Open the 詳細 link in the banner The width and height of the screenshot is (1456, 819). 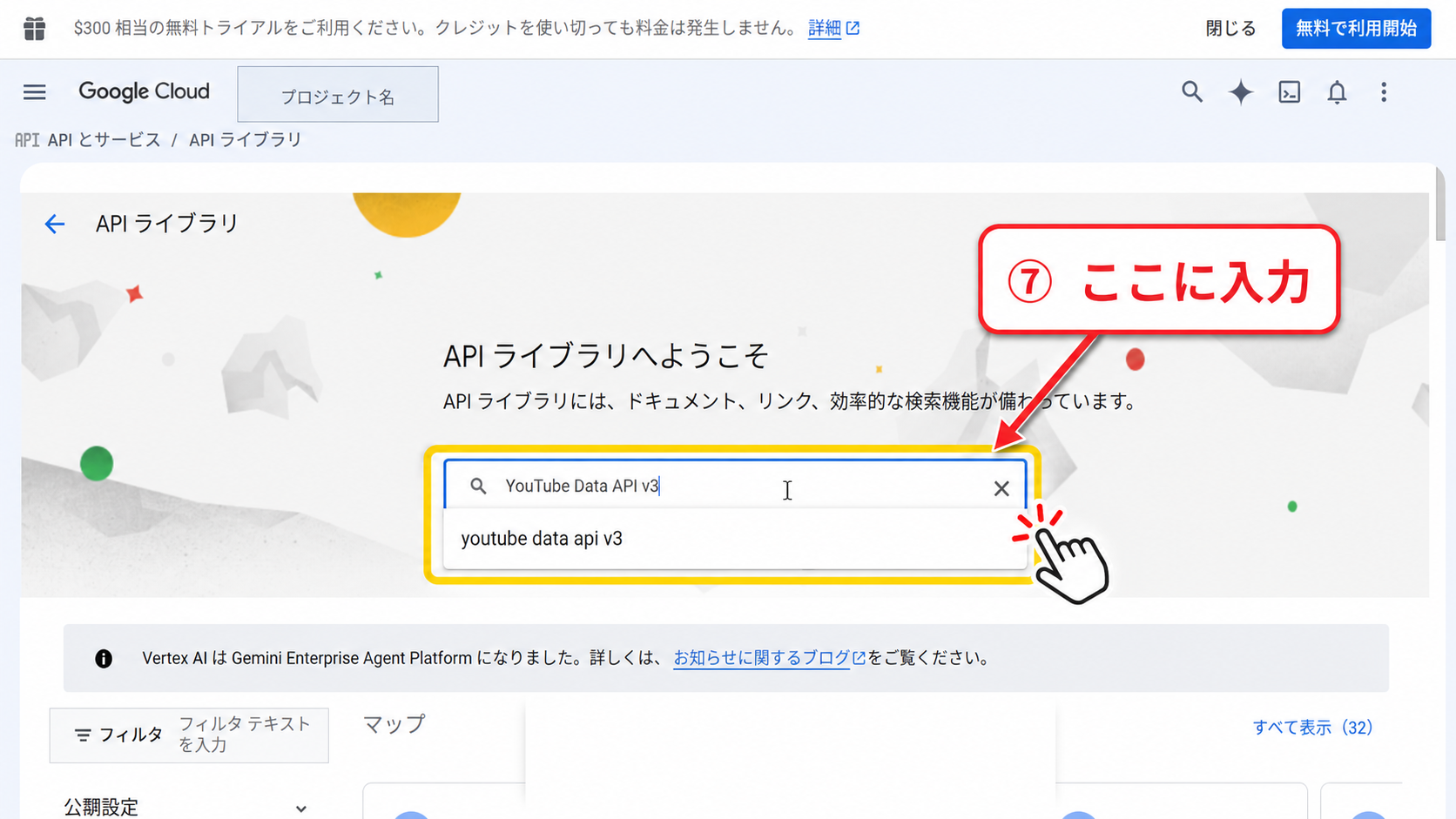[833, 29]
